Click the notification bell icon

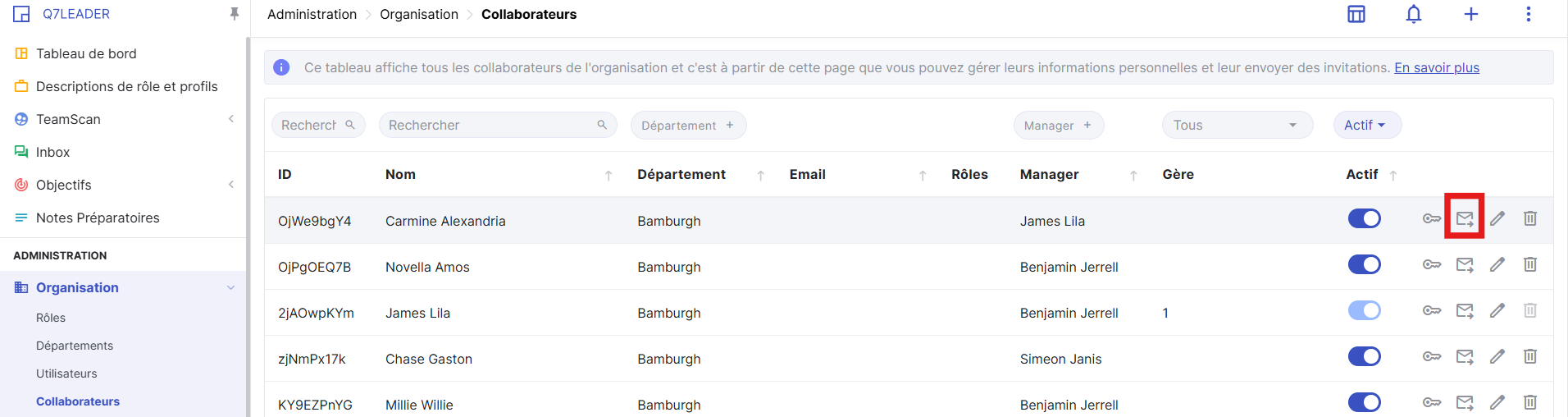click(x=1413, y=15)
